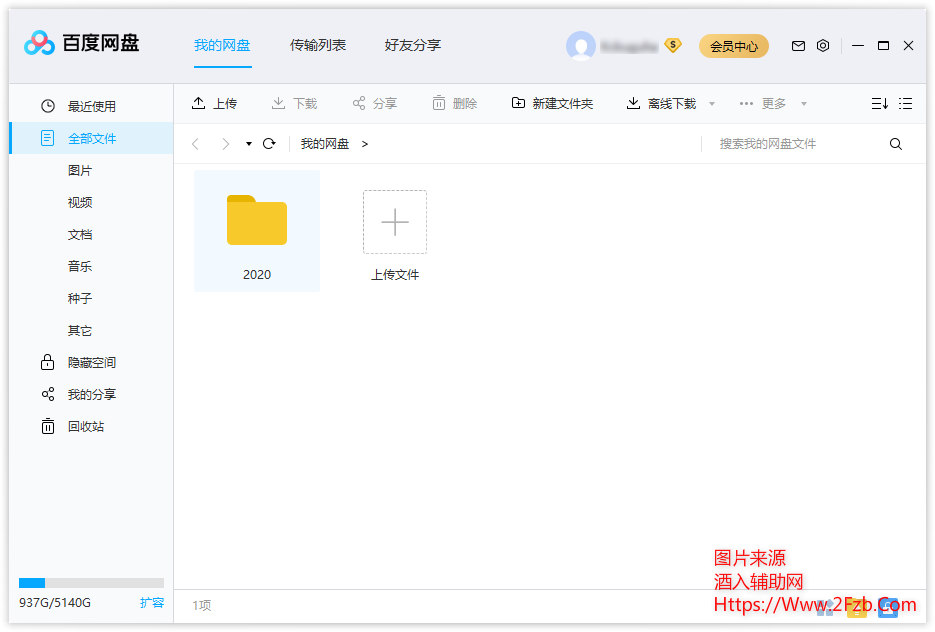The height and width of the screenshot is (632, 935).
Task: Click the search magnifier icon
Action: pyautogui.click(x=896, y=144)
